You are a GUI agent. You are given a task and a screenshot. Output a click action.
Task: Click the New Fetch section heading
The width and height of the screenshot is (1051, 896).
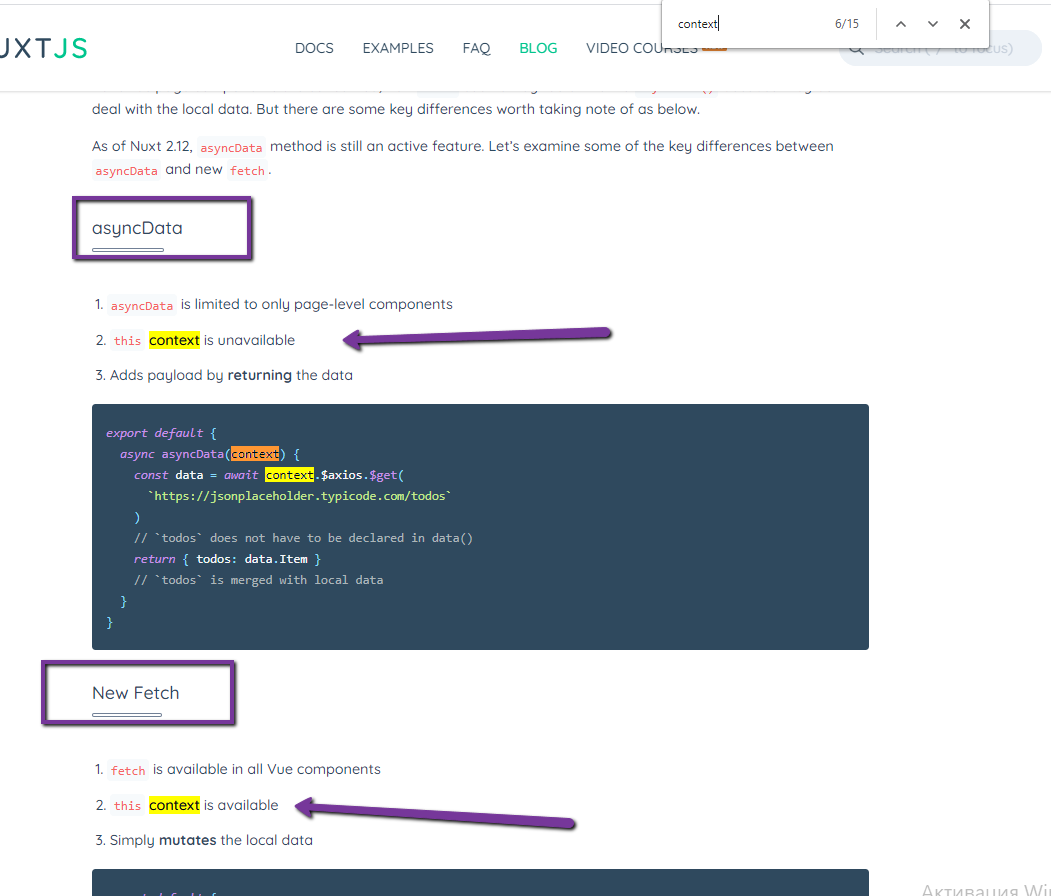click(x=136, y=693)
